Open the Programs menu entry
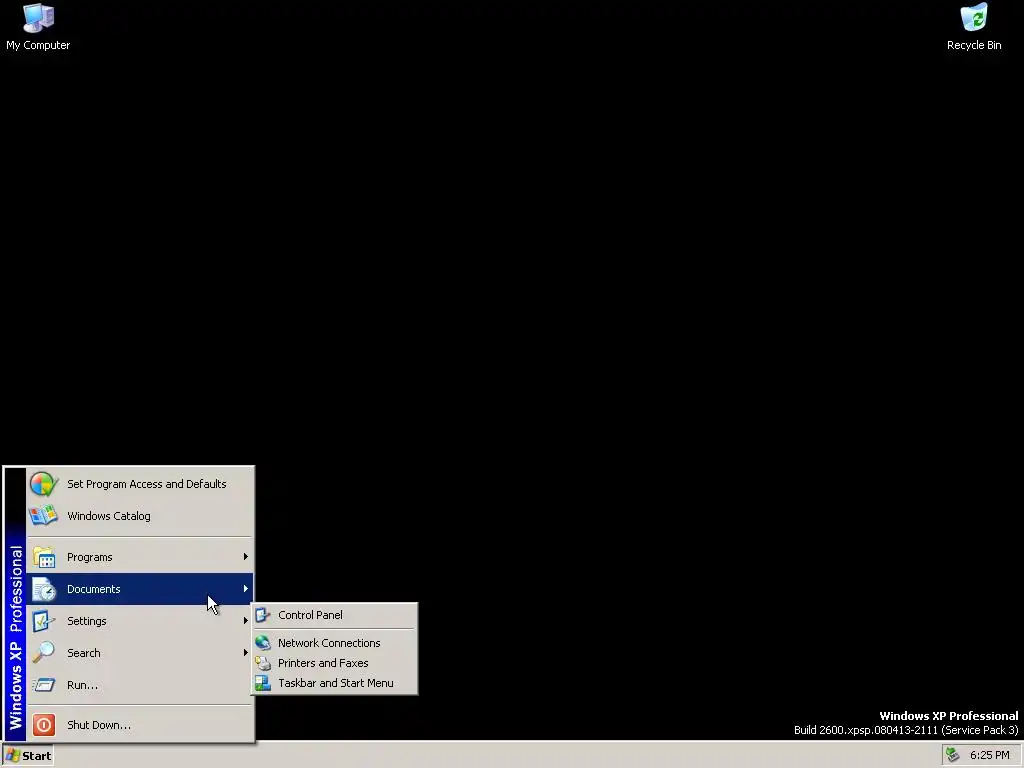This screenshot has width=1024, height=768. pyautogui.click(x=139, y=557)
